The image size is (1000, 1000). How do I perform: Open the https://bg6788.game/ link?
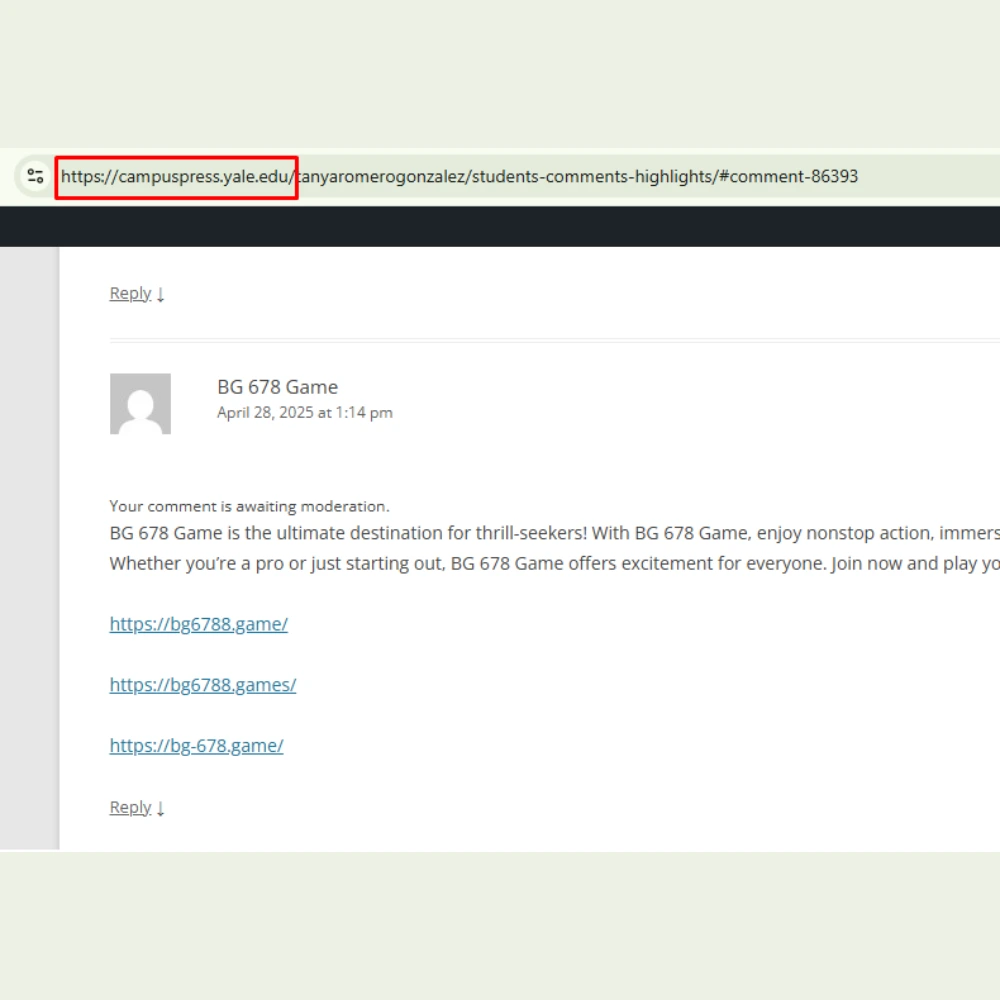(198, 624)
